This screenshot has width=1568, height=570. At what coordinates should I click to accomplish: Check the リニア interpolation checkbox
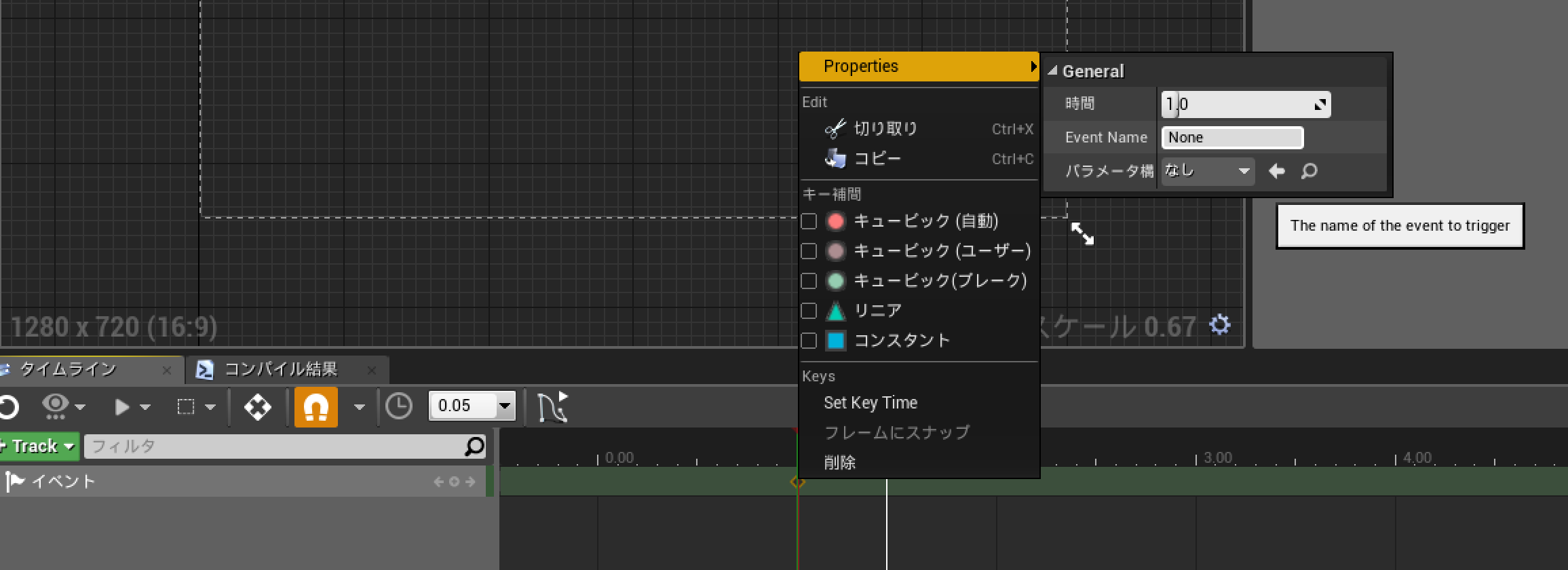coord(808,311)
